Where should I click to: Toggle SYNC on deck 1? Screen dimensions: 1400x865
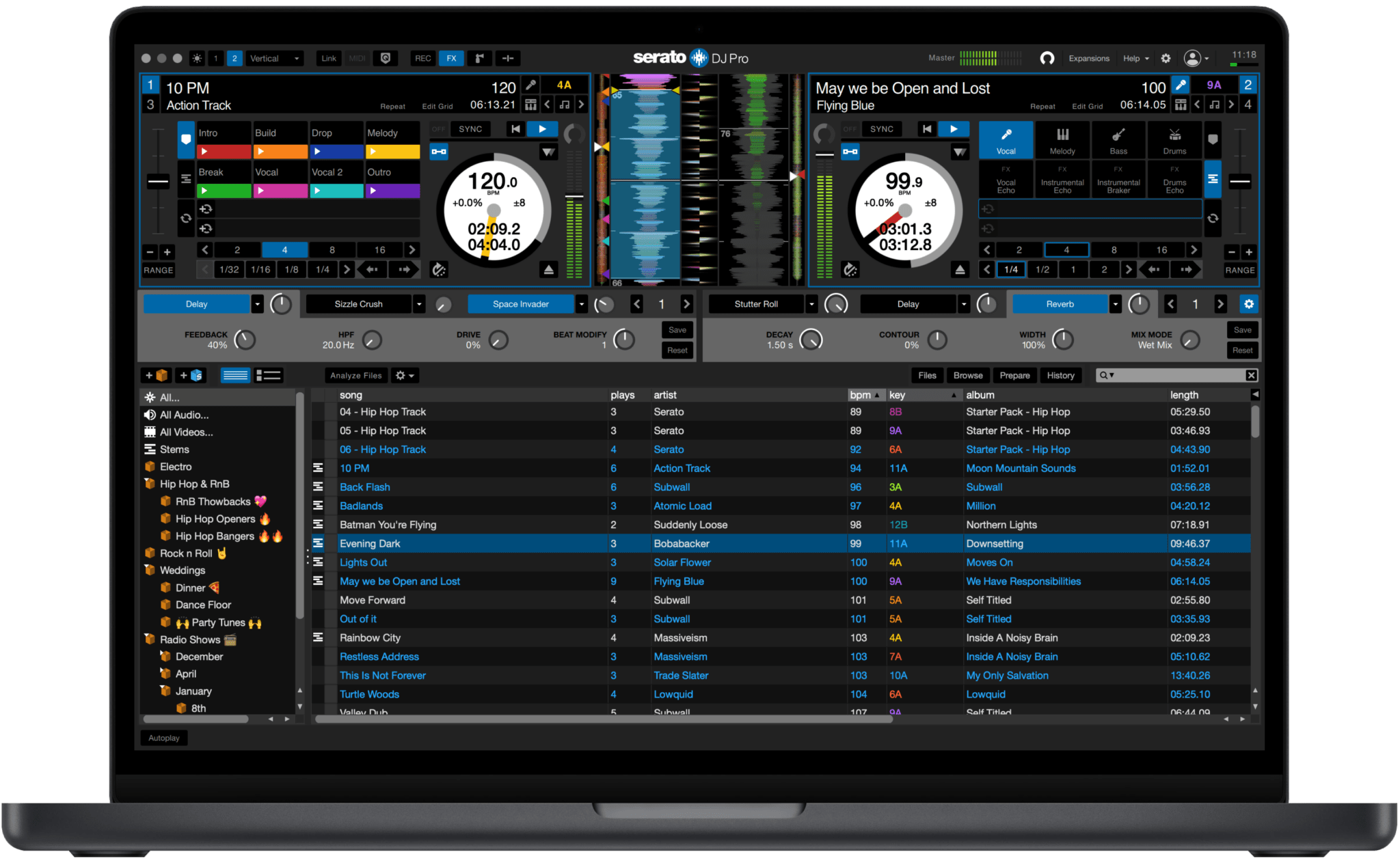470,129
